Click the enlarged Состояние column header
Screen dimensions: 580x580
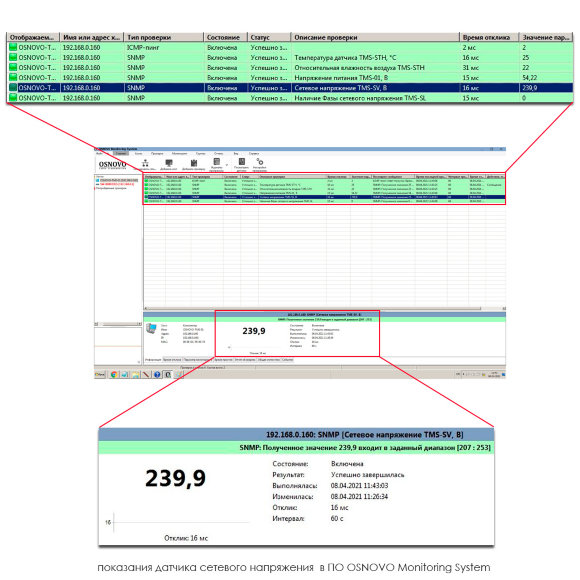[225, 37]
